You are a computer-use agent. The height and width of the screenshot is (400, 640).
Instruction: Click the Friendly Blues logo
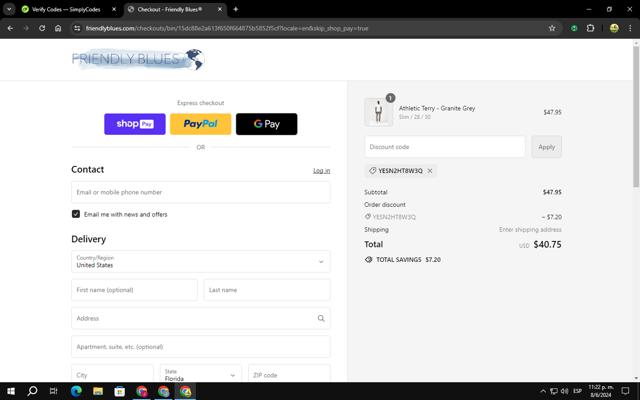click(x=138, y=60)
